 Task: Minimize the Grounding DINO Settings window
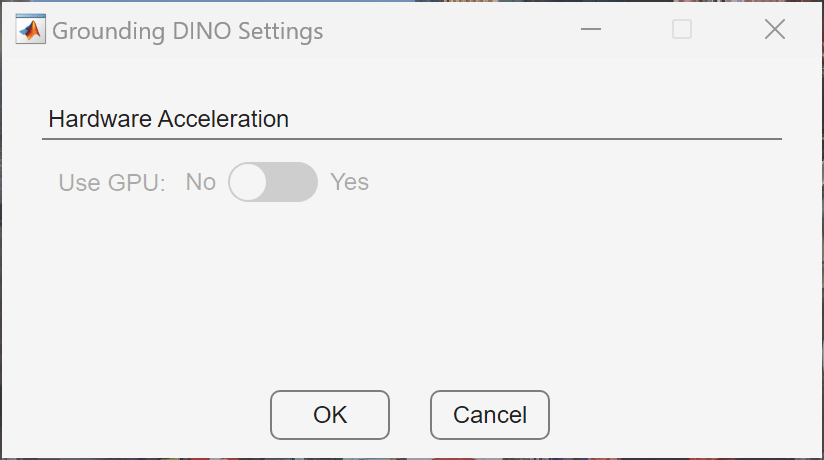click(591, 30)
